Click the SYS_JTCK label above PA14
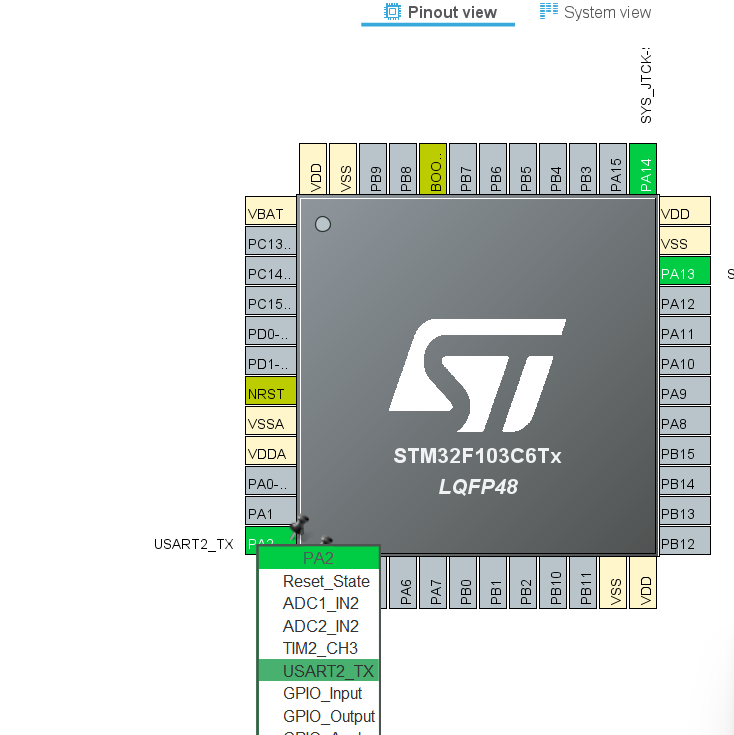The image size is (734, 735). point(646,85)
